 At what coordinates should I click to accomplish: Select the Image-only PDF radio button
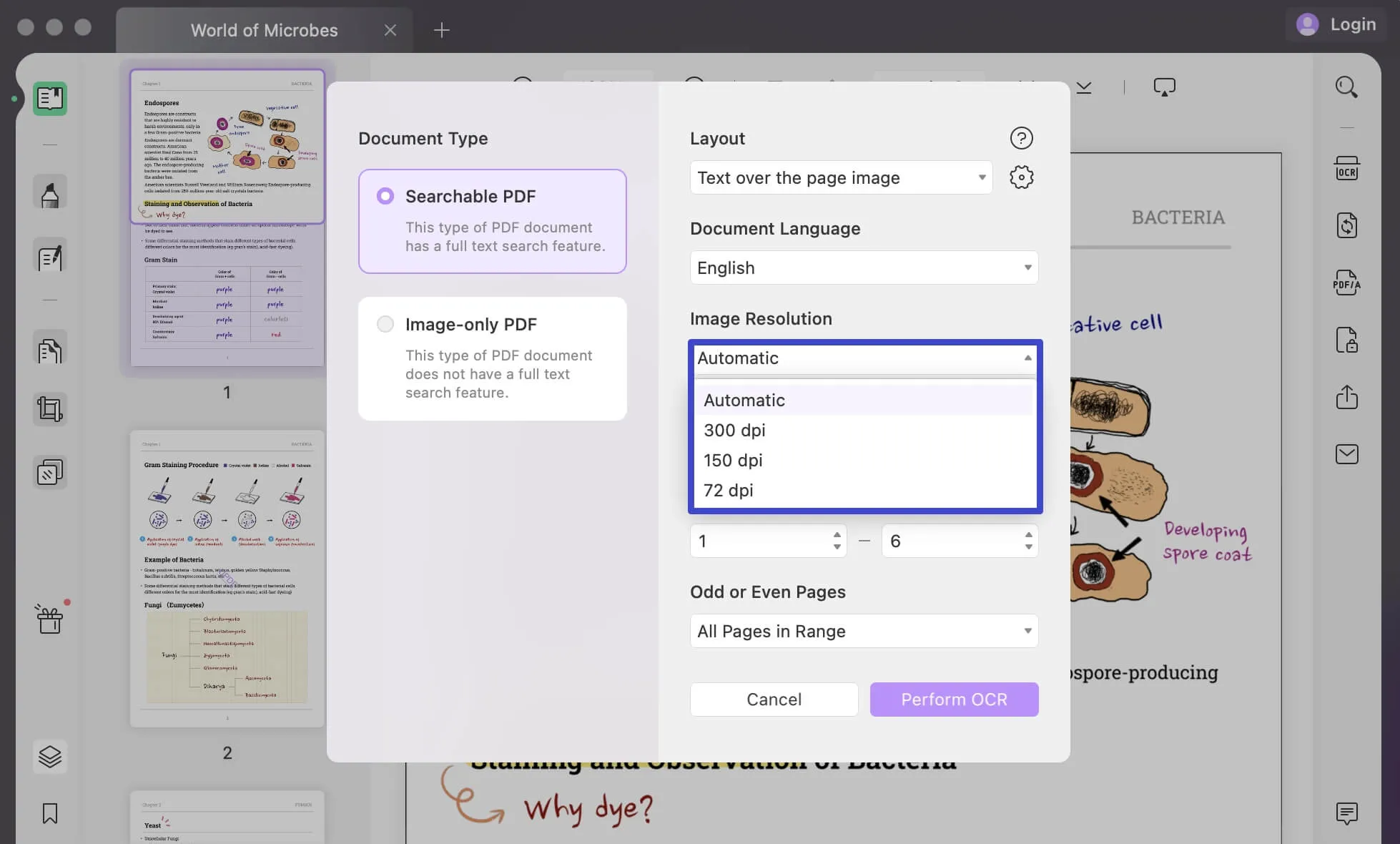tap(385, 325)
